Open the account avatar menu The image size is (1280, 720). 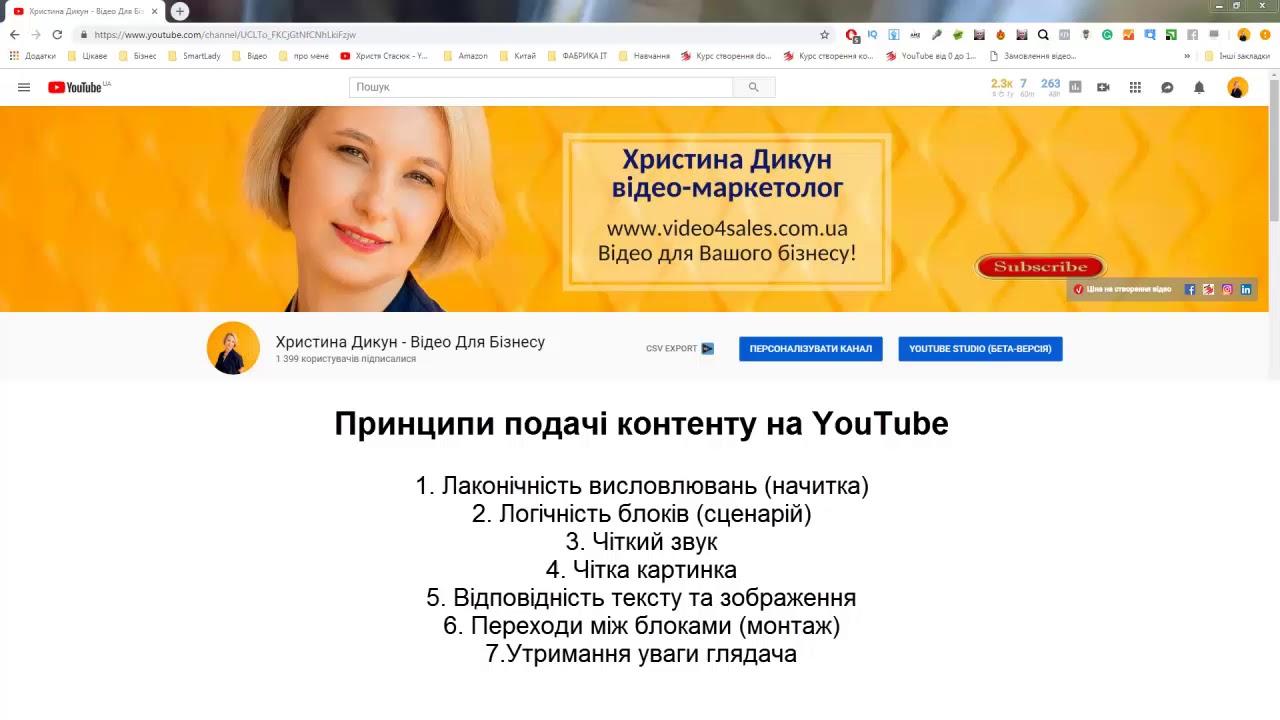pyautogui.click(x=1238, y=87)
